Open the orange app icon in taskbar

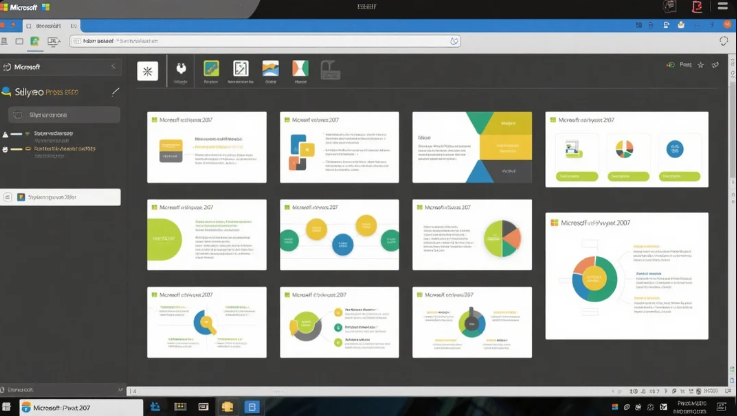click(227, 407)
